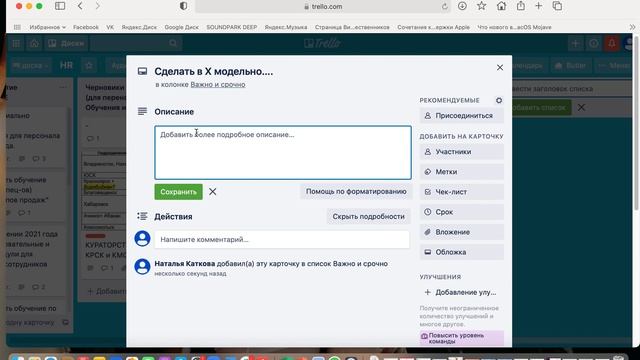Image resolution: width=640 pixels, height=360 pixels.
Task: Set the Срок due date
Action: (461, 212)
